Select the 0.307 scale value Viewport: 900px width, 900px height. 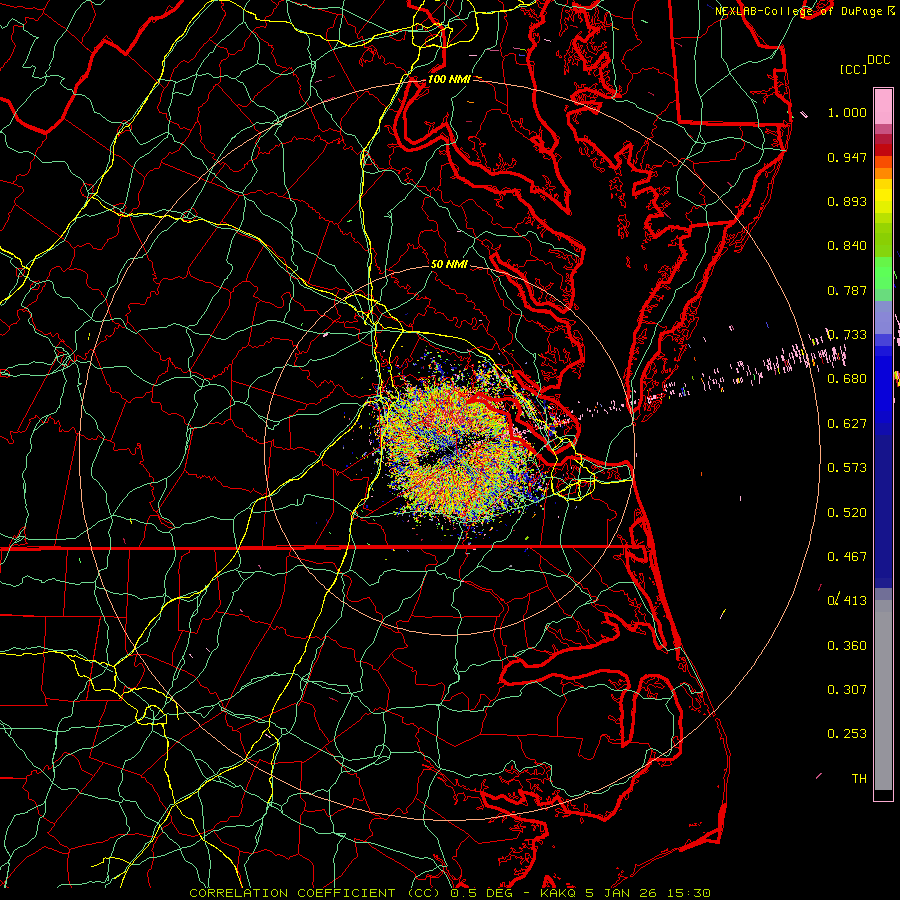[x=847, y=690]
